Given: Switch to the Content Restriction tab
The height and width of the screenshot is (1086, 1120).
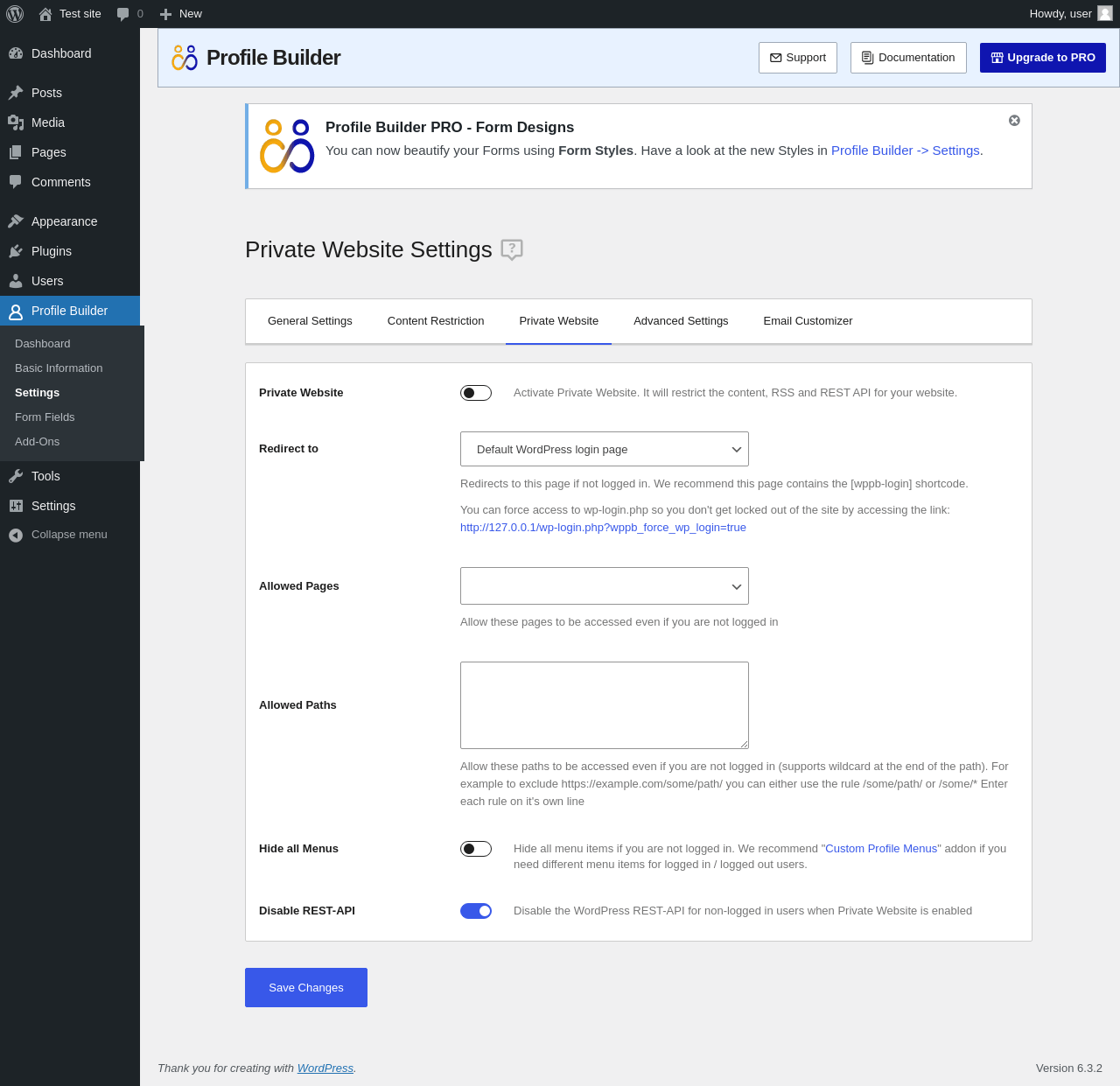Looking at the screenshot, I should pyautogui.click(x=436, y=321).
